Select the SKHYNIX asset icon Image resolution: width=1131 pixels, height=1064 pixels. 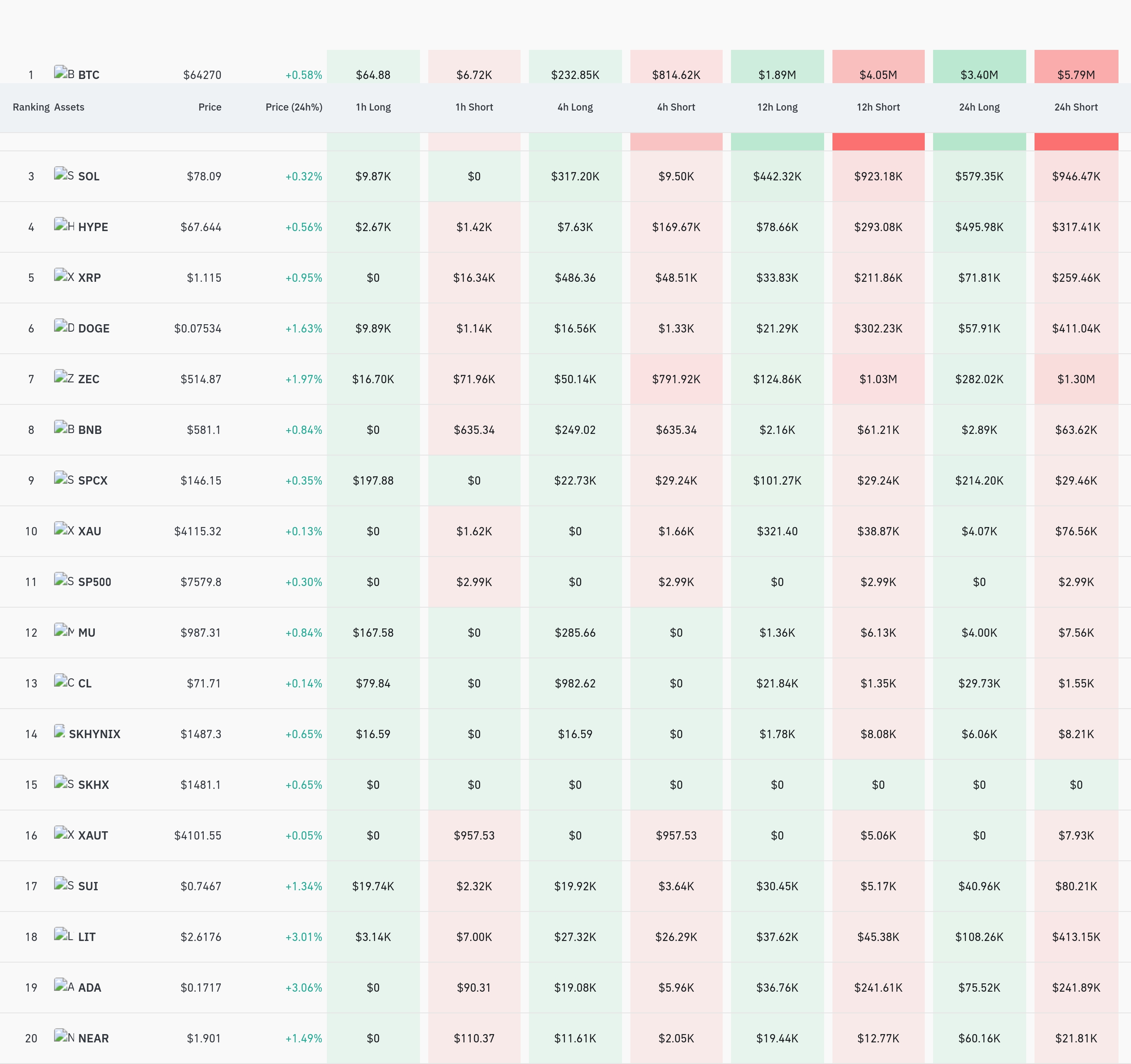[x=60, y=731]
